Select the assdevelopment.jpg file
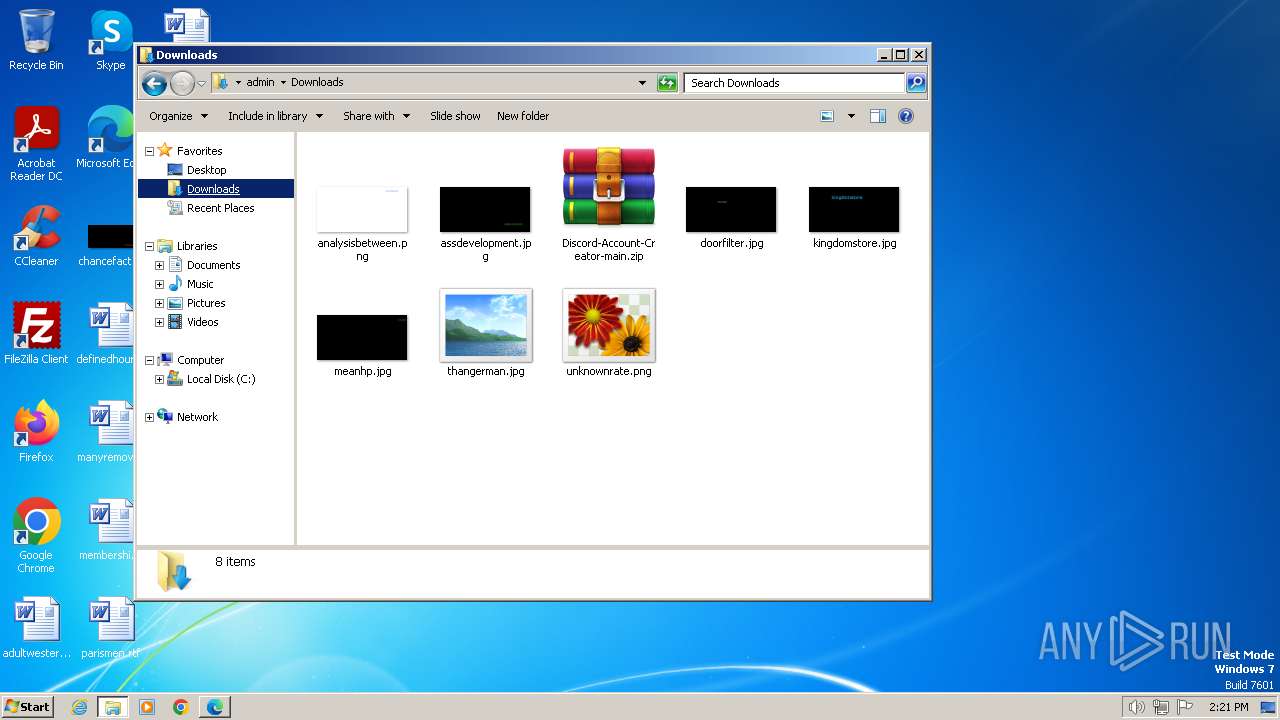Image resolution: width=1280 pixels, height=720 pixels. tap(485, 222)
